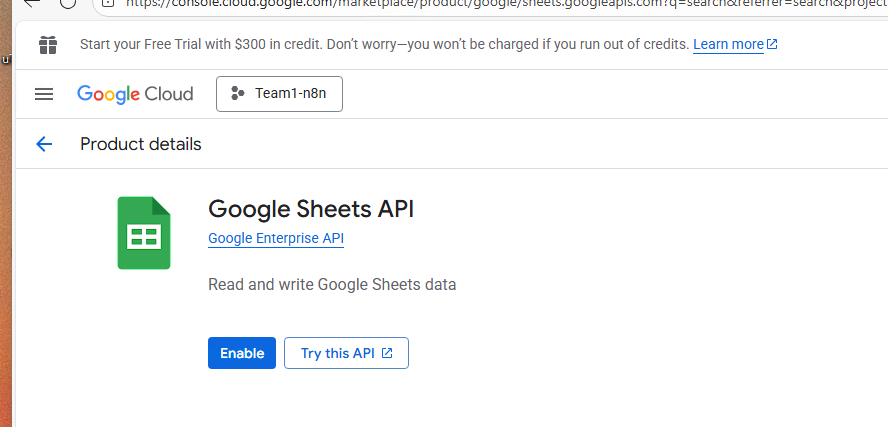Click the Google Cloud logo
888x427 pixels.
pos(135,94)
